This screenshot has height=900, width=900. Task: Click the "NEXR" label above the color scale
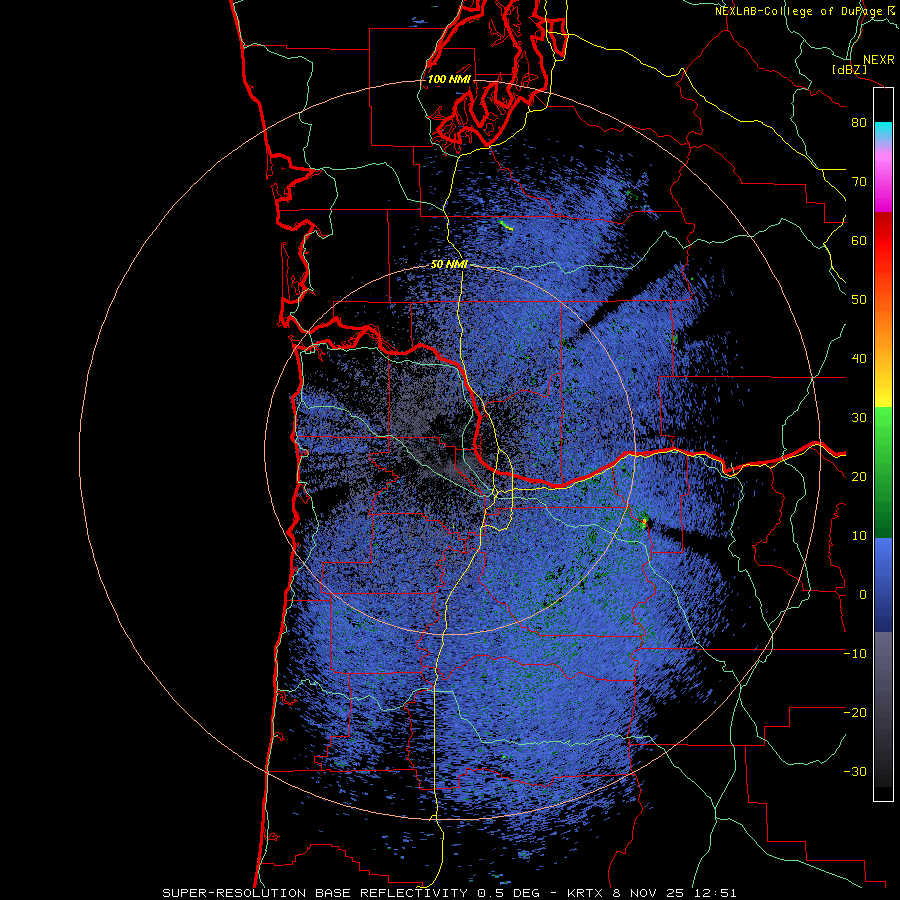[x=878, y=60]
